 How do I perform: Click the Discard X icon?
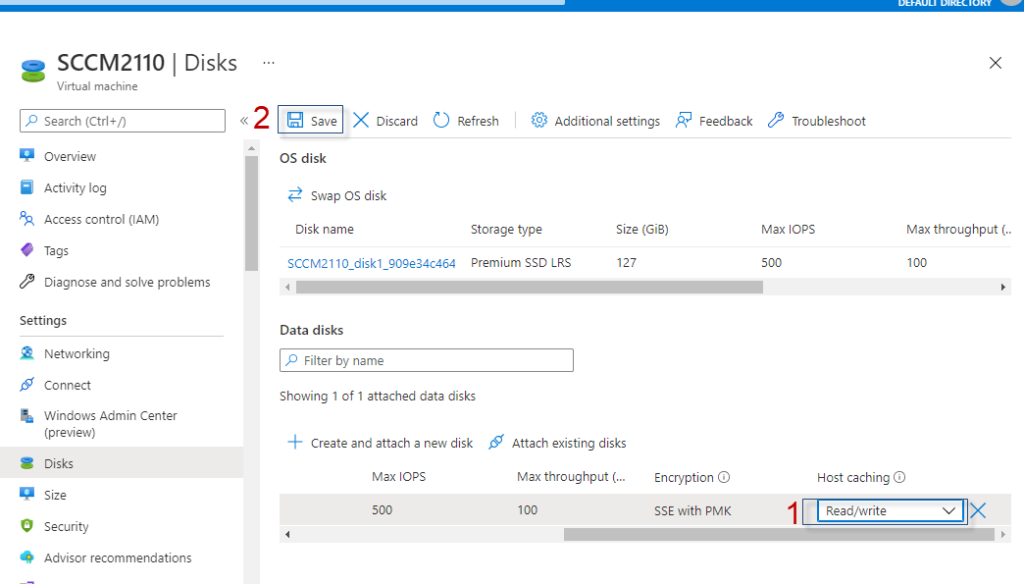click(x=361, y=120)
